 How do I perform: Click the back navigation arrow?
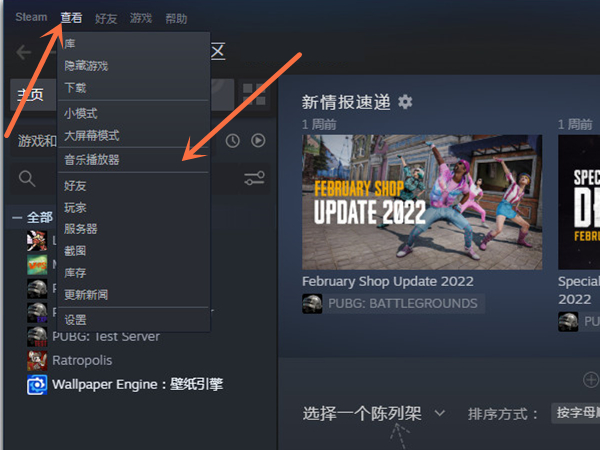pos(24,53)
